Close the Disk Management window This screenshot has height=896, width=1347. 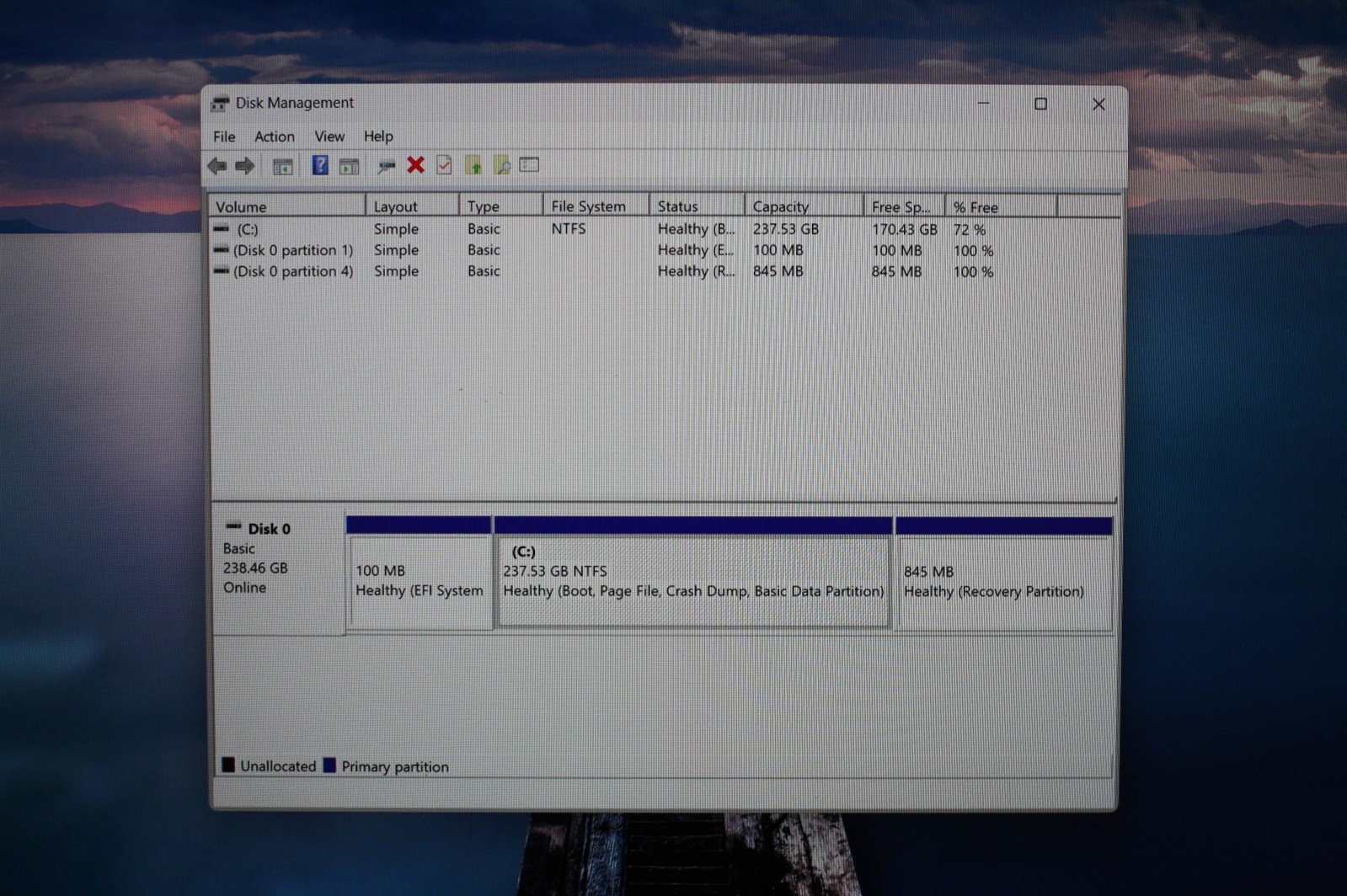(1098, 104)
